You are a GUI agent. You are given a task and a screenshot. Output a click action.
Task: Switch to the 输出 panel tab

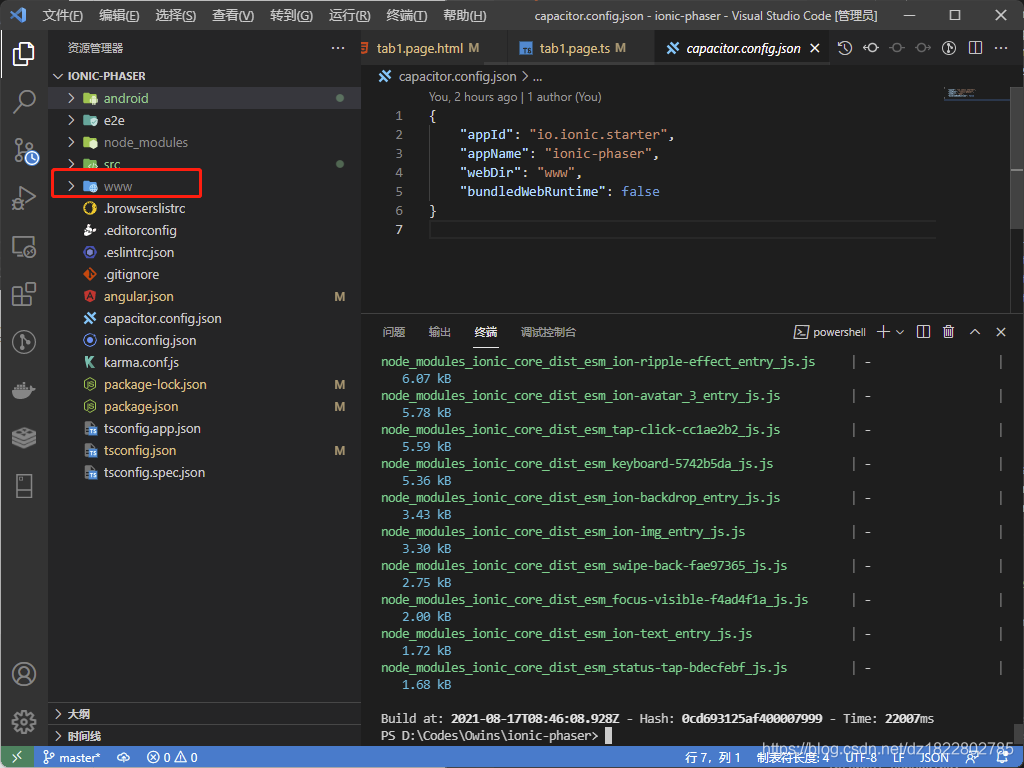[440, 332]
